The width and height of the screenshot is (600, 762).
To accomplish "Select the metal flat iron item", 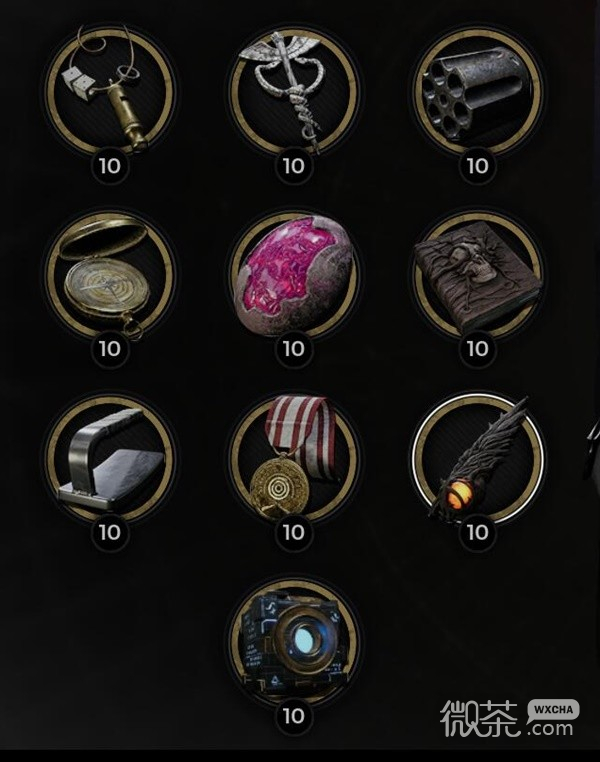I will point(110,459).
